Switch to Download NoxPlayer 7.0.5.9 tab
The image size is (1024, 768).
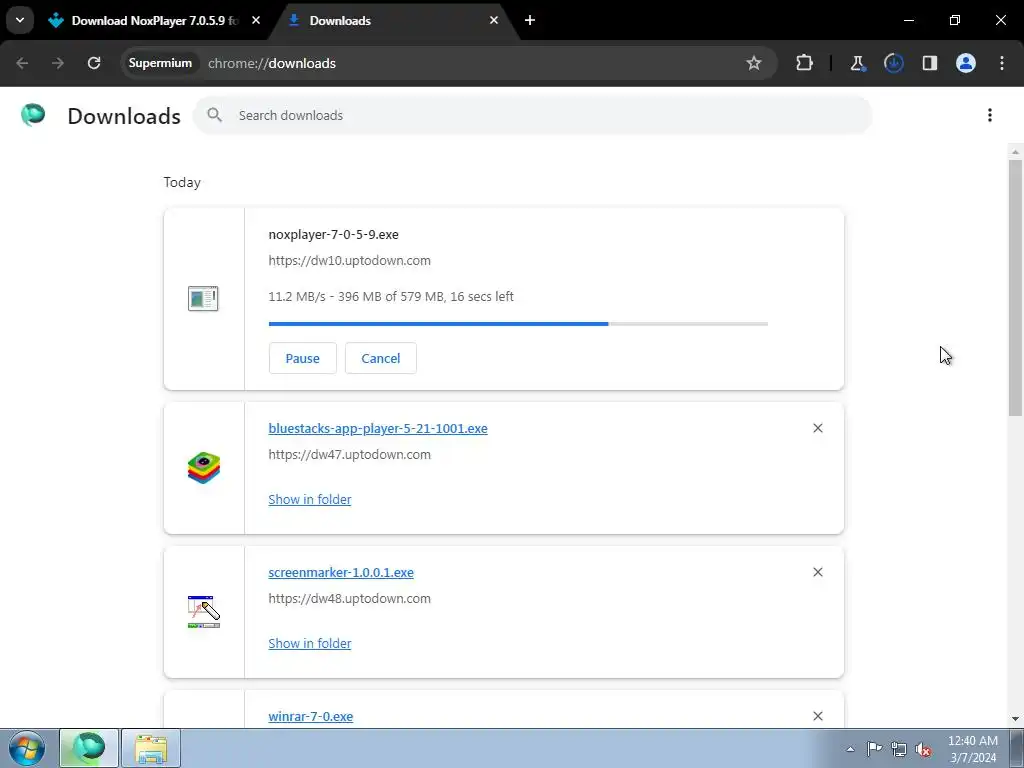(153, 21)
